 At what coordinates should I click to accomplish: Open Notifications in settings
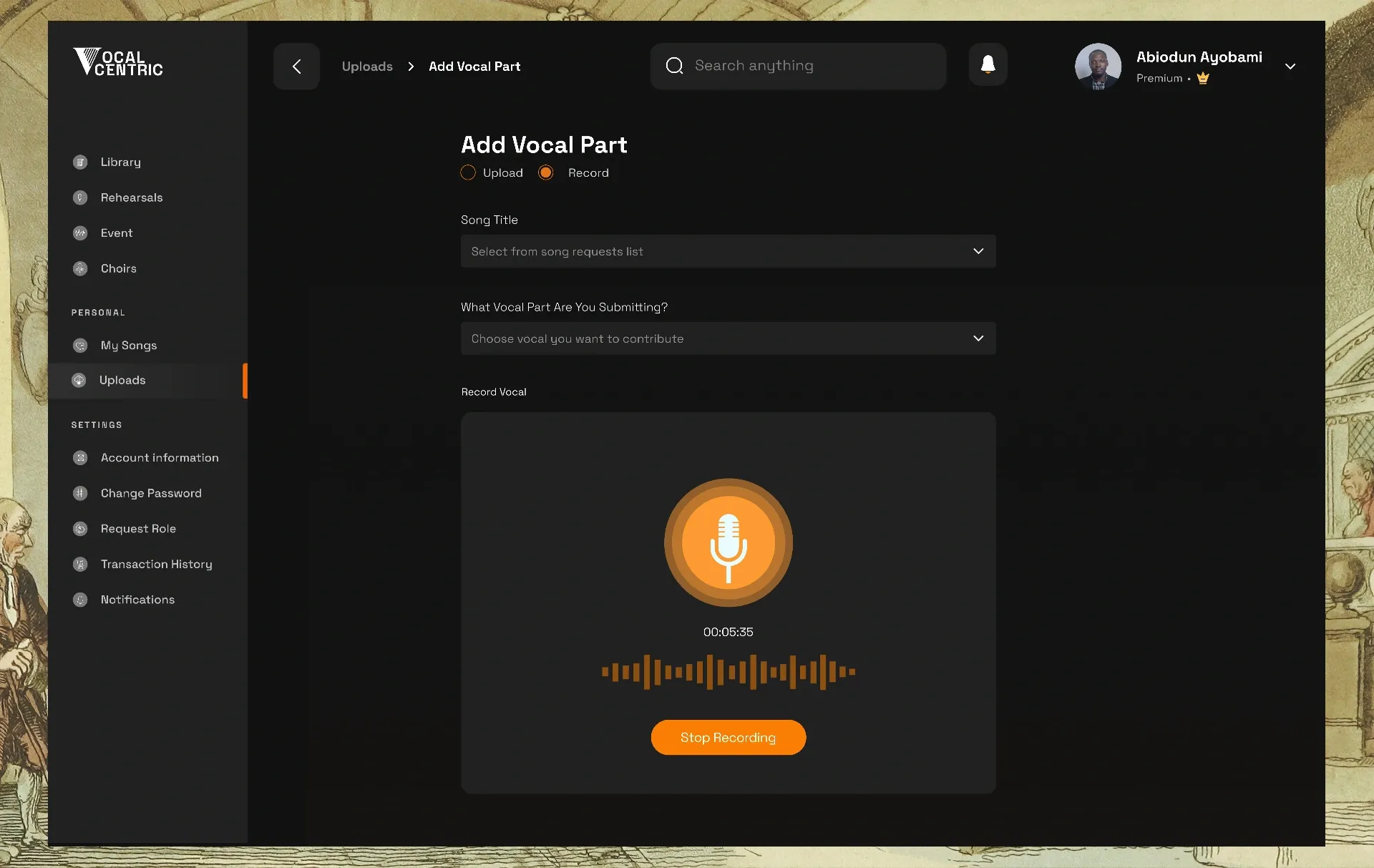pyautogui.click(x=137, y=600)
